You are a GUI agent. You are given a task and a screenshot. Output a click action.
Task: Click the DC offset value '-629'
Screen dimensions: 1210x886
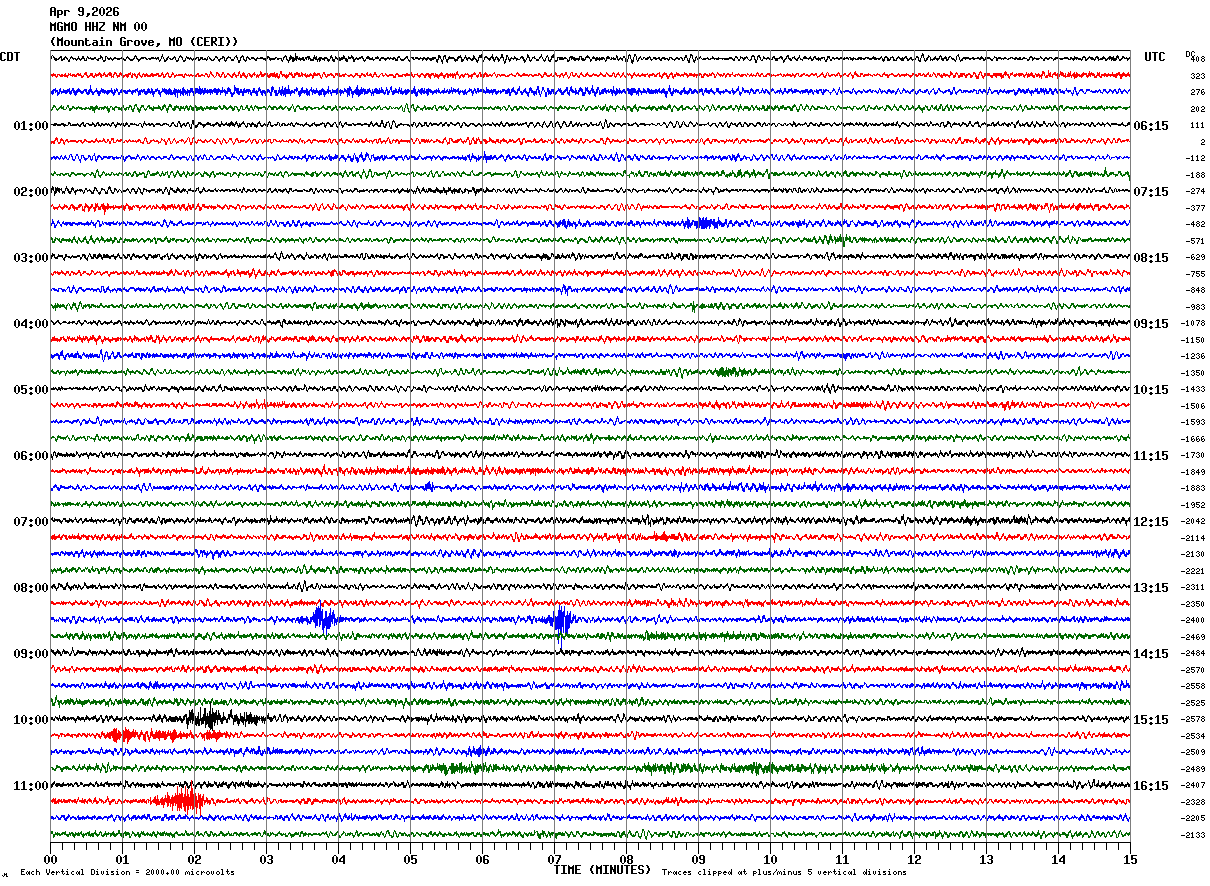click(x=1195, y=258)
